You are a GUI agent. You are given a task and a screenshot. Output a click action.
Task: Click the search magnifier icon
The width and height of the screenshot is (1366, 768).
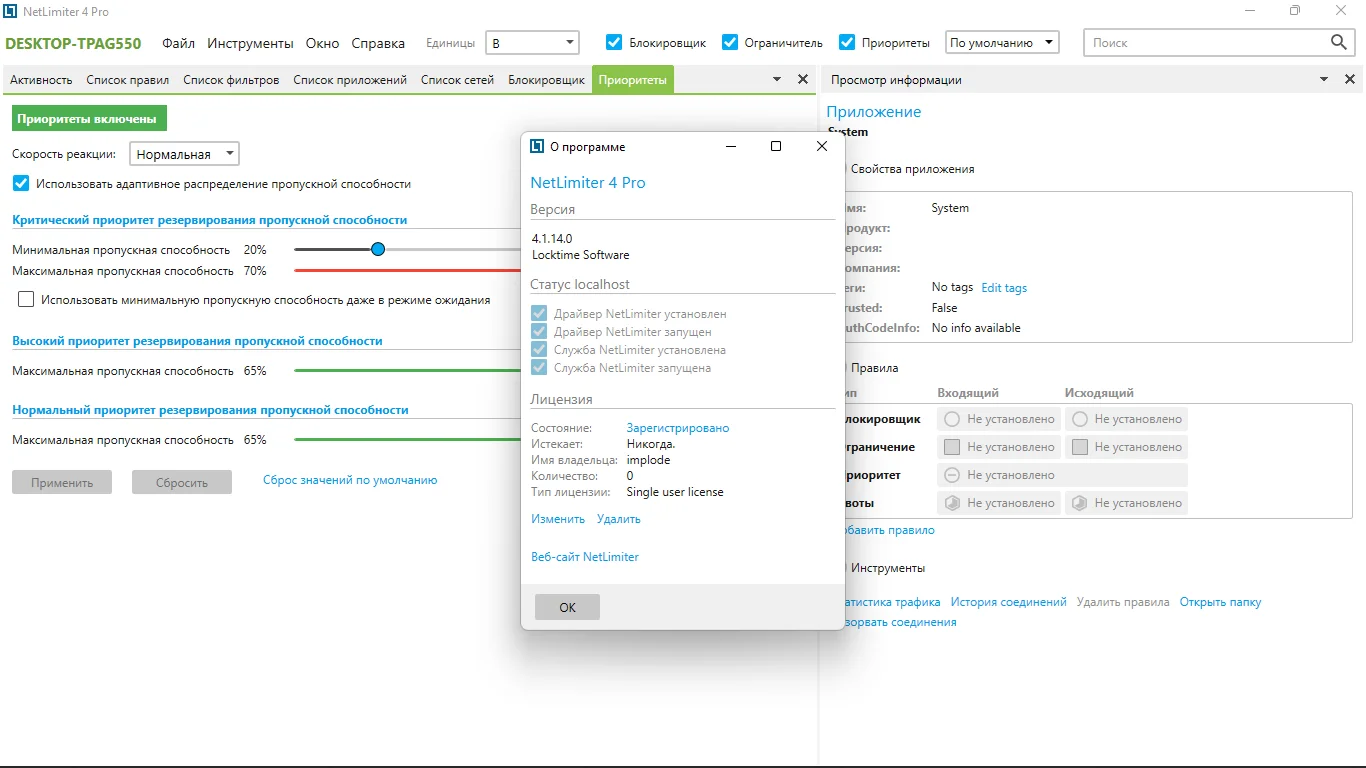[x=1339, y=42]
